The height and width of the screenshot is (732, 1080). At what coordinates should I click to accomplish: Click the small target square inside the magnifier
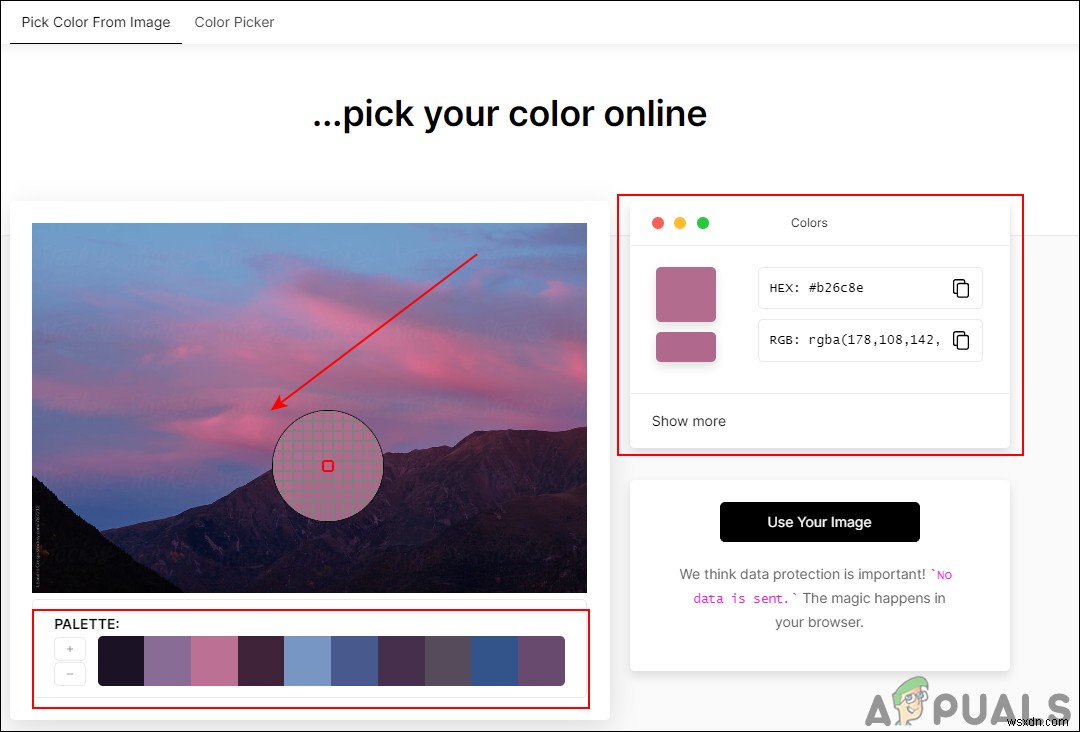[328, 465]
